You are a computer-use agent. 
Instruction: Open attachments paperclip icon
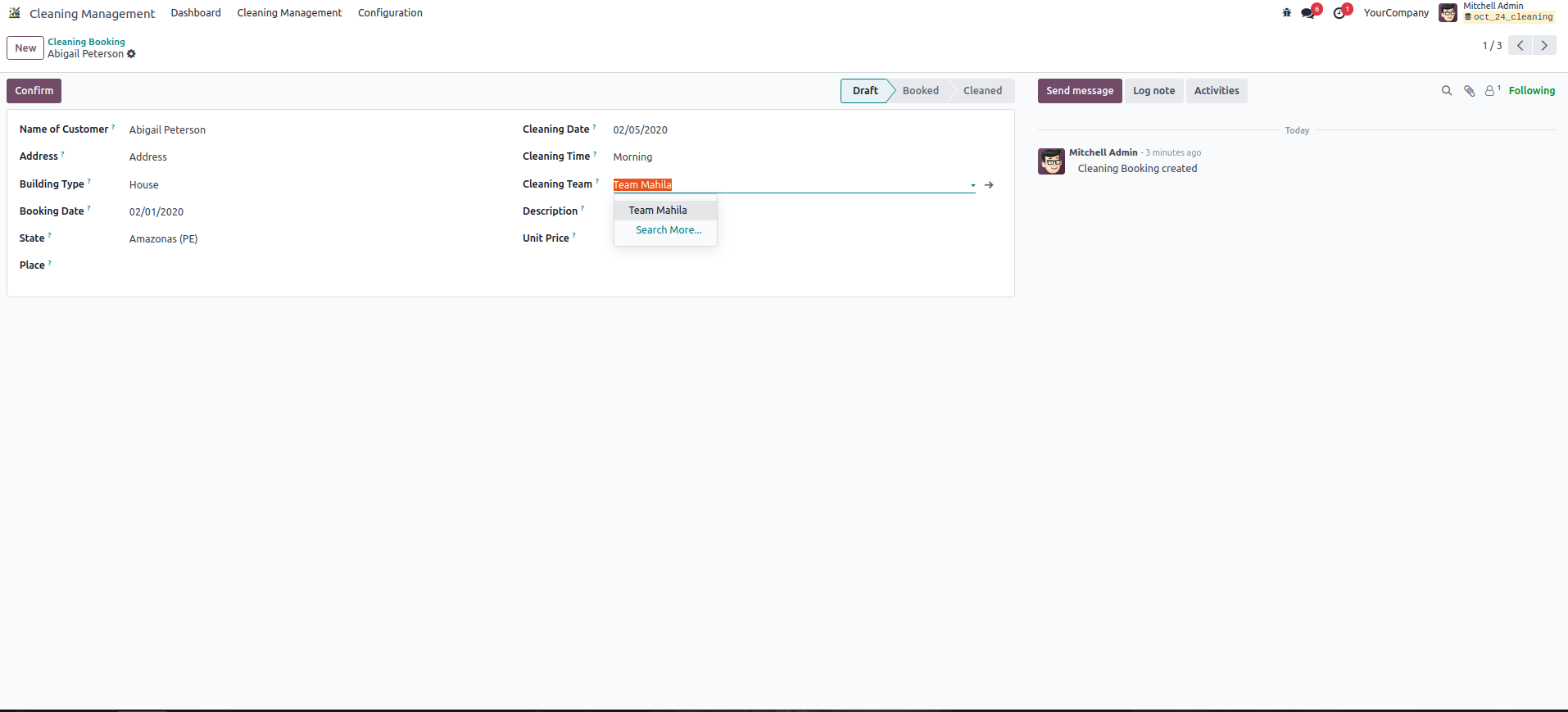pyautogui.click(x=1469, y=91)
